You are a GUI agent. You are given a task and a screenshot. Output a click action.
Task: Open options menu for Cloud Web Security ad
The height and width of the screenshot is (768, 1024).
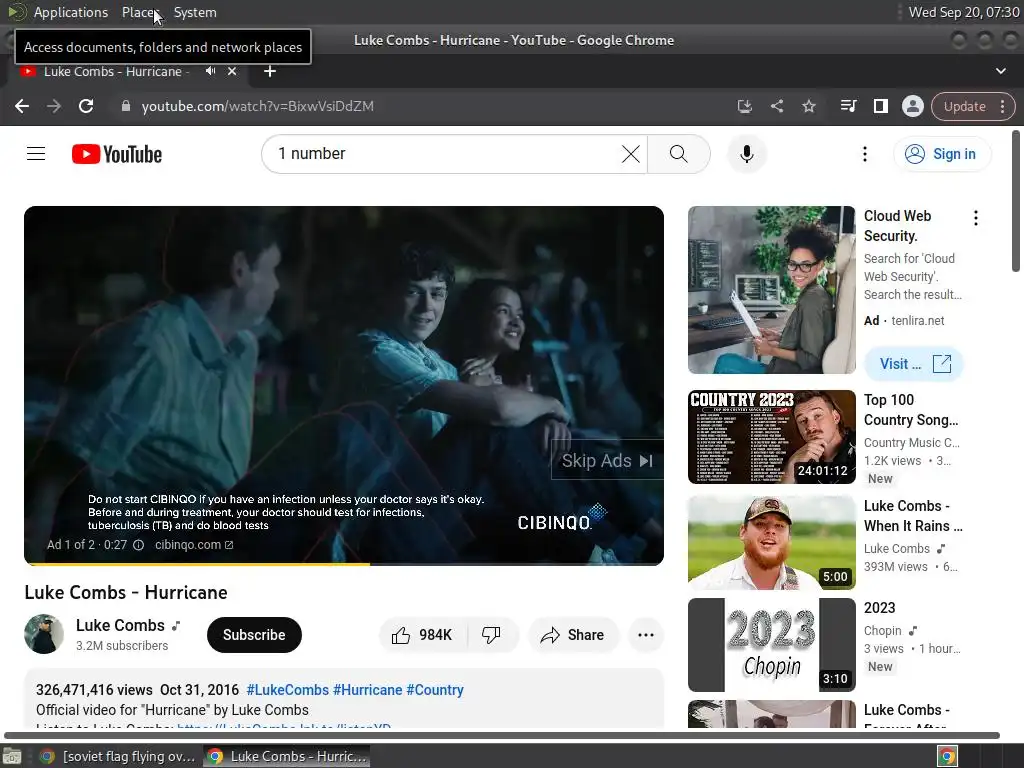click(x=976, y=218)
